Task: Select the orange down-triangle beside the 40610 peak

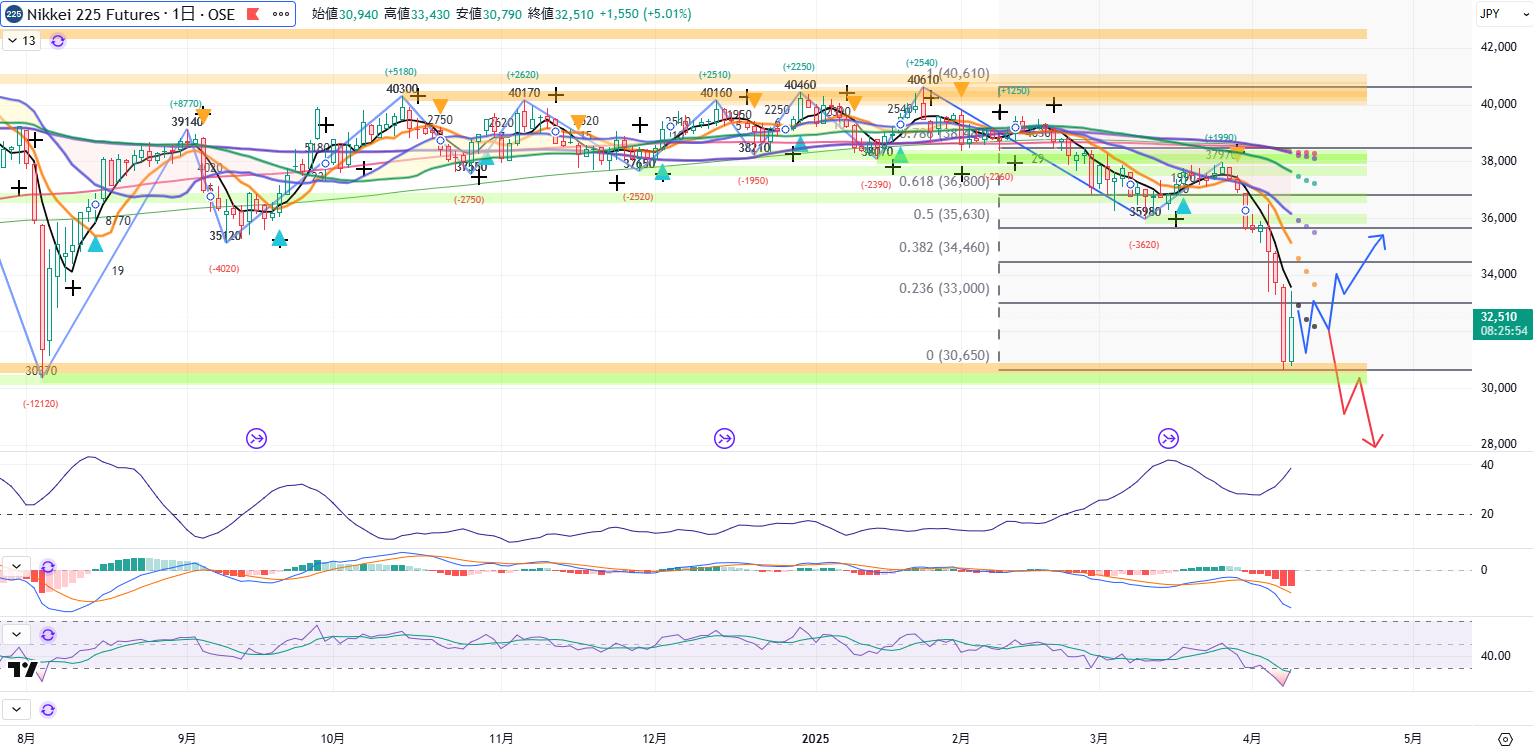Action: [x=961, y=90]
